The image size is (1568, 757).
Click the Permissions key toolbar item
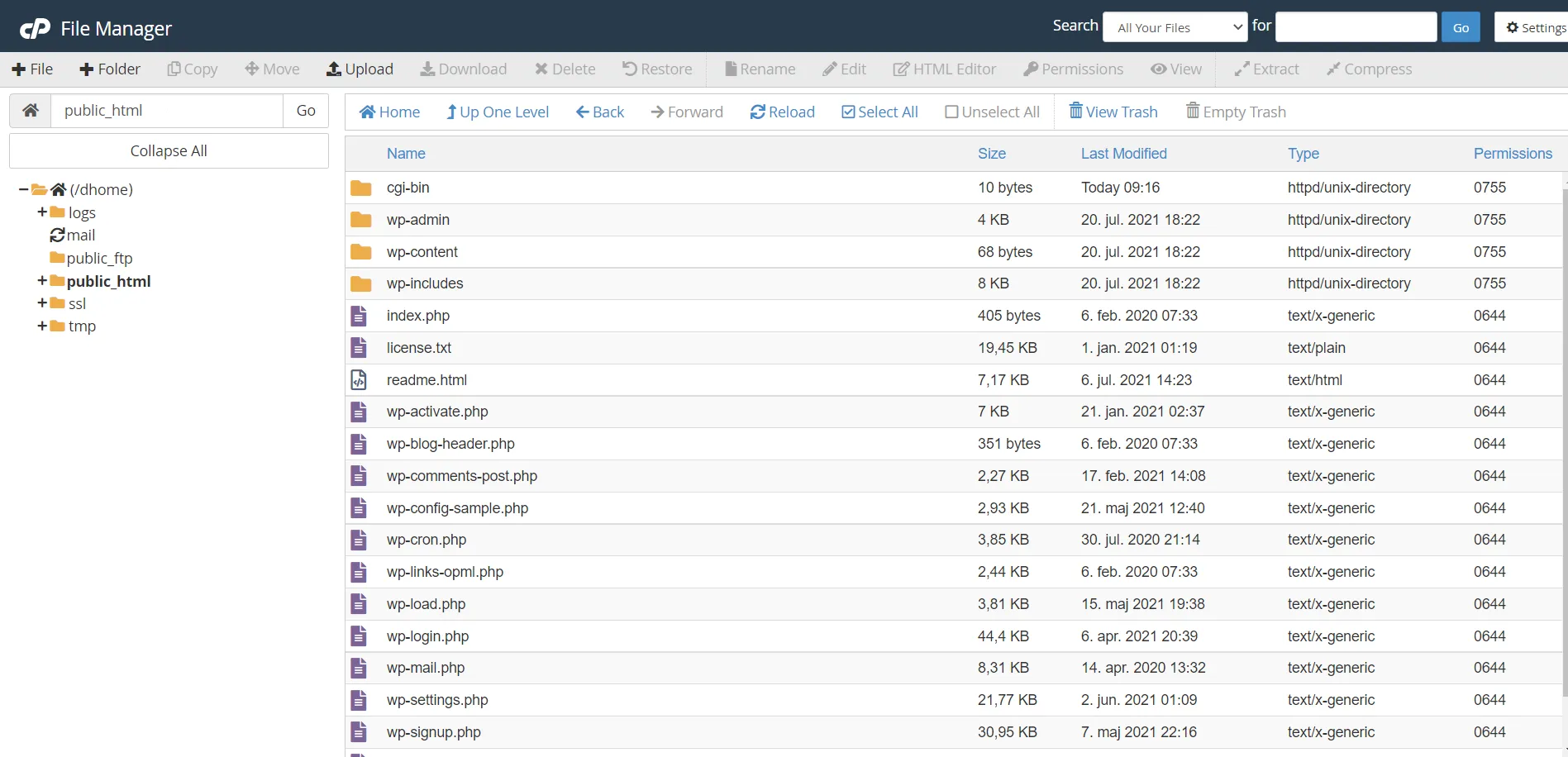point(1074,69)
